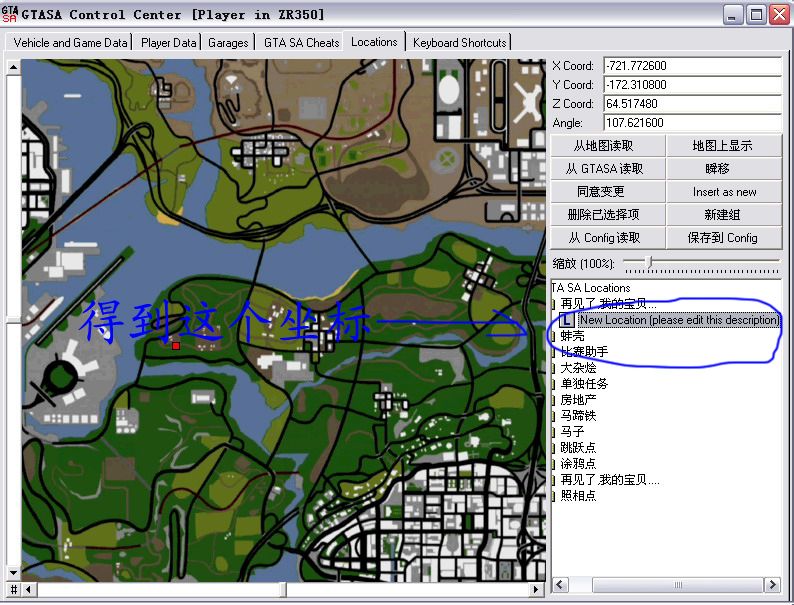This screenshot has height=605, width=794.
Task: Click the Insert as new button
Action: (x=724, y=192)
